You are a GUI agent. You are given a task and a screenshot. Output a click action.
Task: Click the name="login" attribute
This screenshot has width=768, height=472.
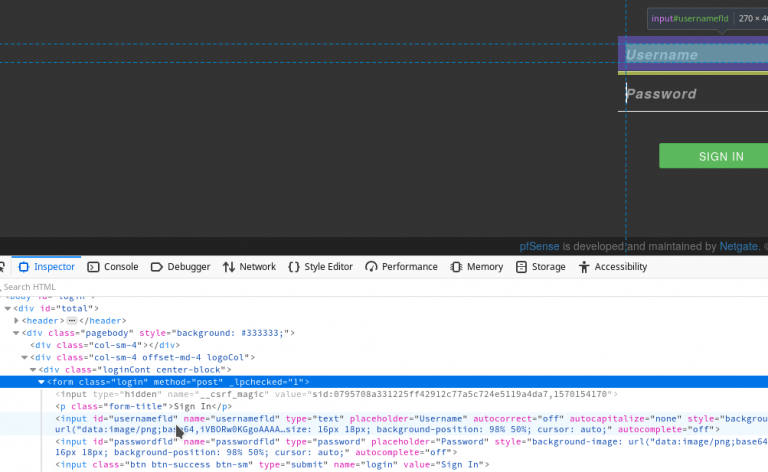tap(366, 465)
